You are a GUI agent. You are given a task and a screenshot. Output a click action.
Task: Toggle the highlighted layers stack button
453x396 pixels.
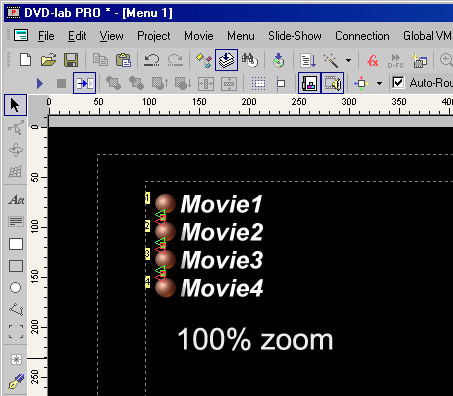point(226,60)
